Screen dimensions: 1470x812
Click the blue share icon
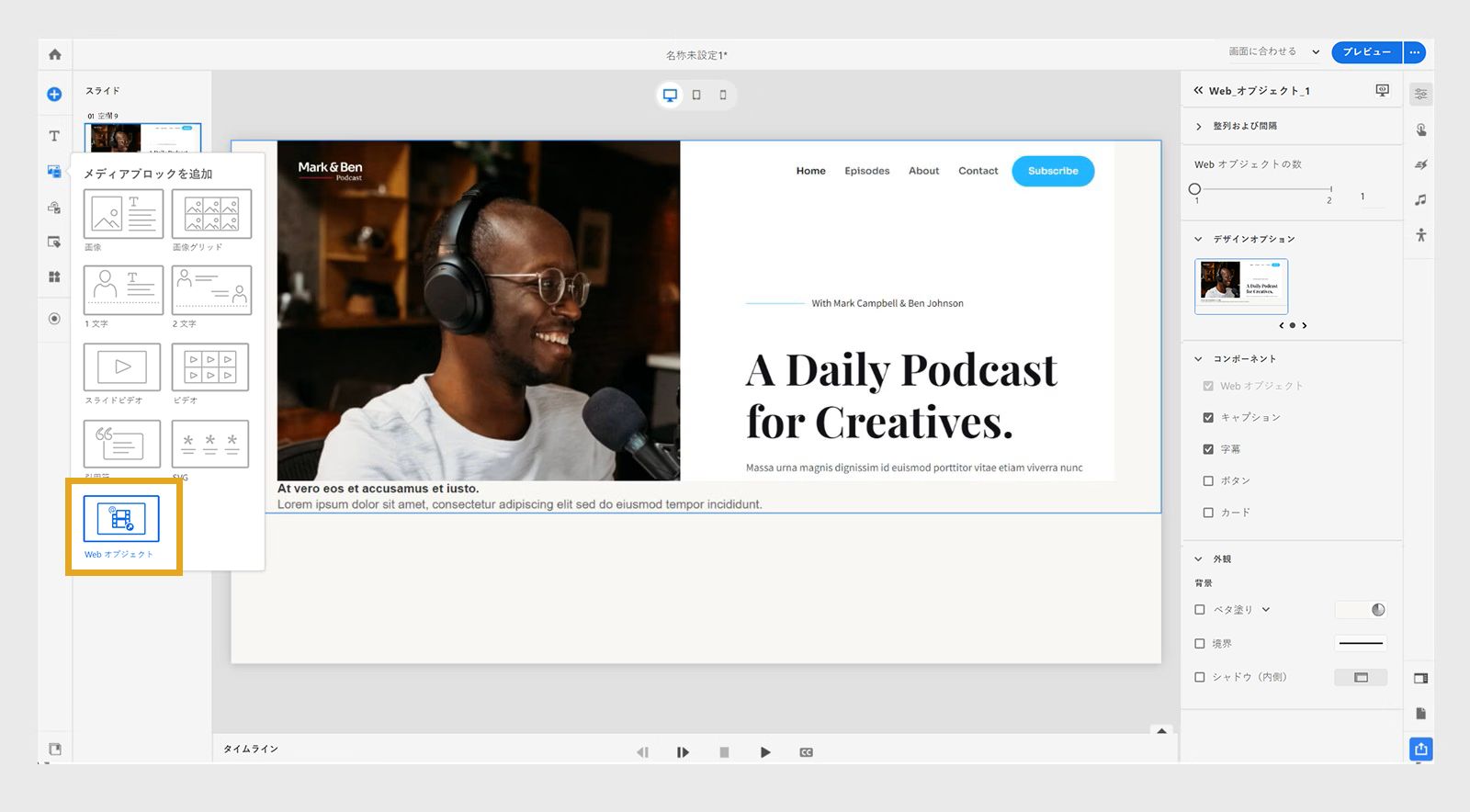pos(1421,749)
